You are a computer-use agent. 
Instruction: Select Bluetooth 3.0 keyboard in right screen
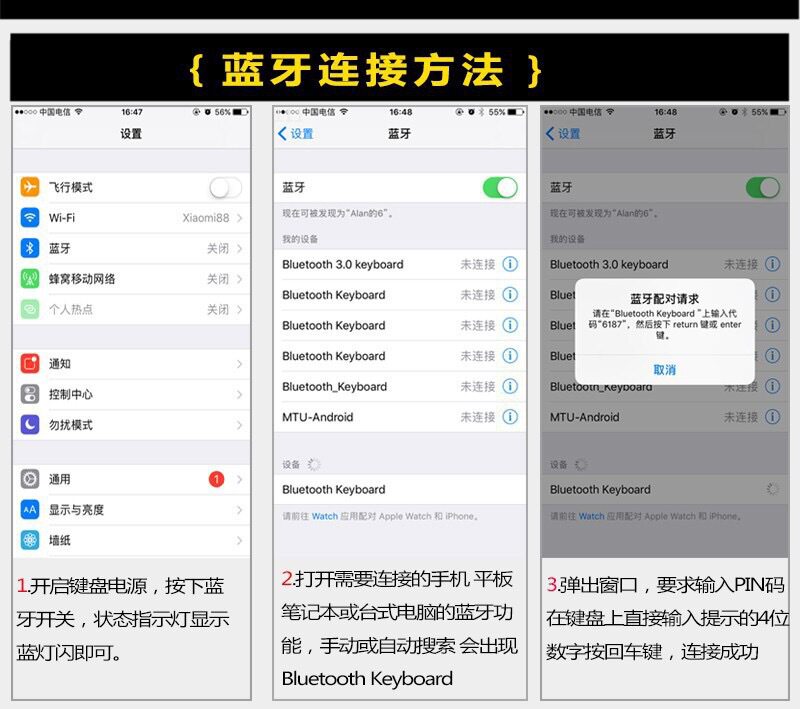click(x=665, y=264)
